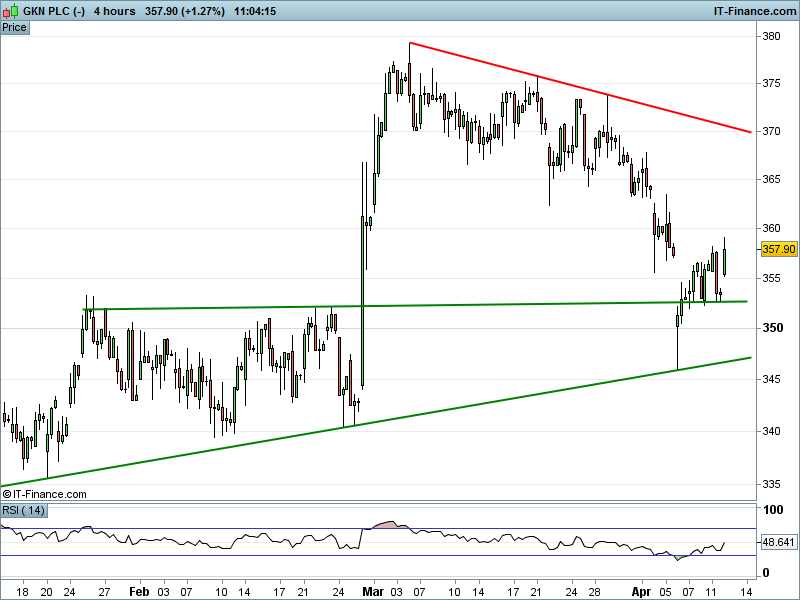The width and height of the screenshot is (800, 600).
Task: Select the horizontal green support line
Action: coord(414,305)
